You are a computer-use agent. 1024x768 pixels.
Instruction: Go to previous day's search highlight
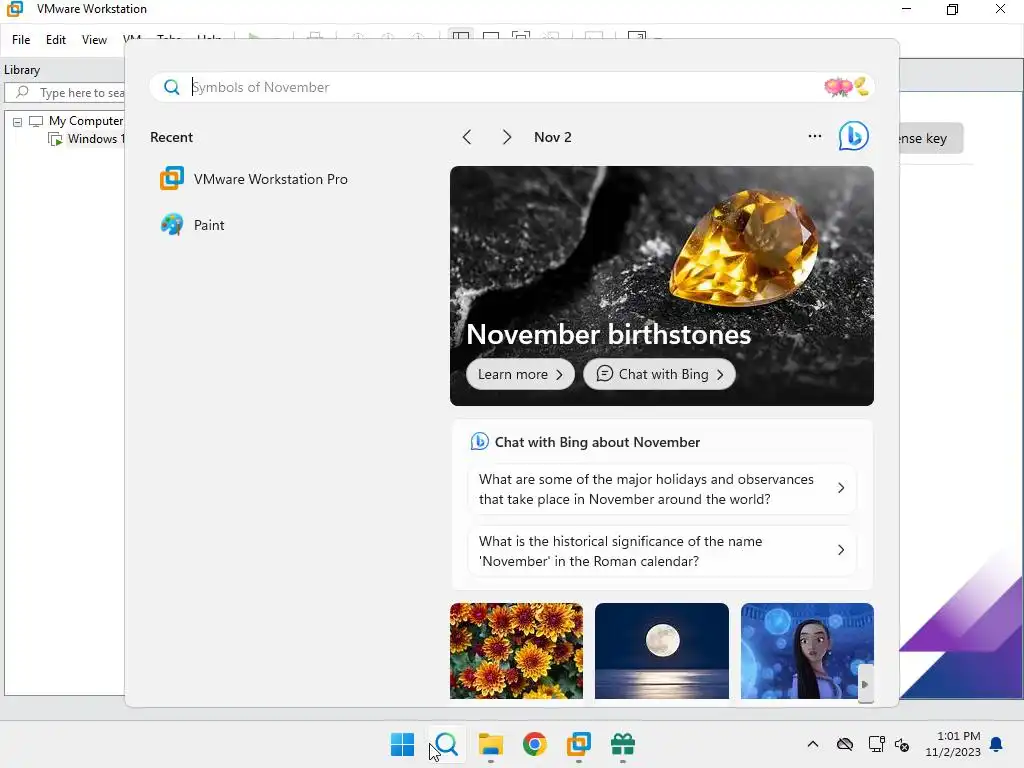466,137
